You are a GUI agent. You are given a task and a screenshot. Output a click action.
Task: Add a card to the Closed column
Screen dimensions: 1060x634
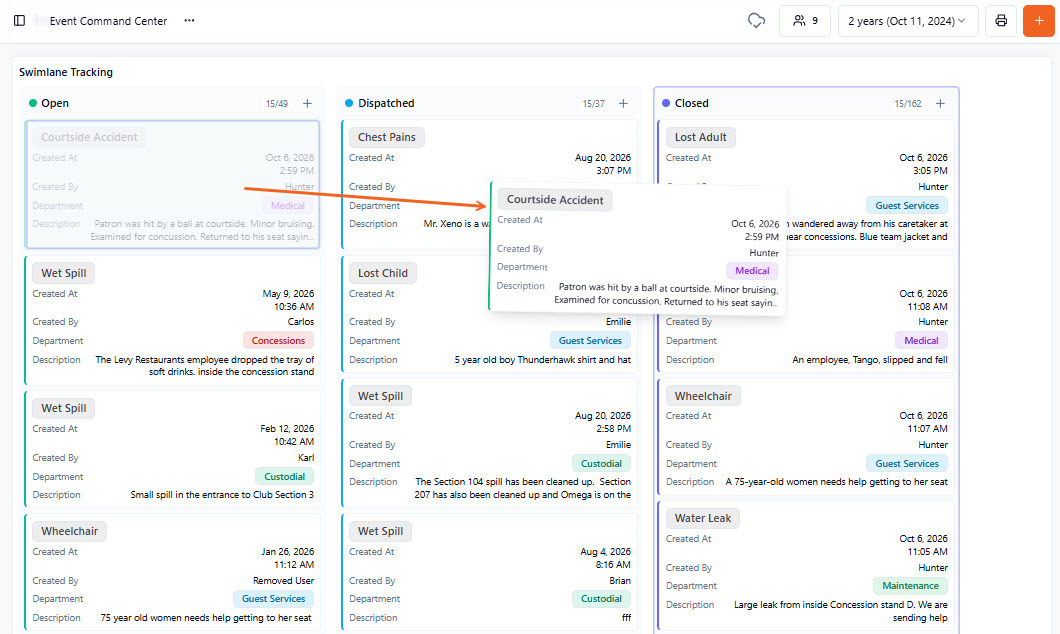pyautogui.click(x=940, y=103)
